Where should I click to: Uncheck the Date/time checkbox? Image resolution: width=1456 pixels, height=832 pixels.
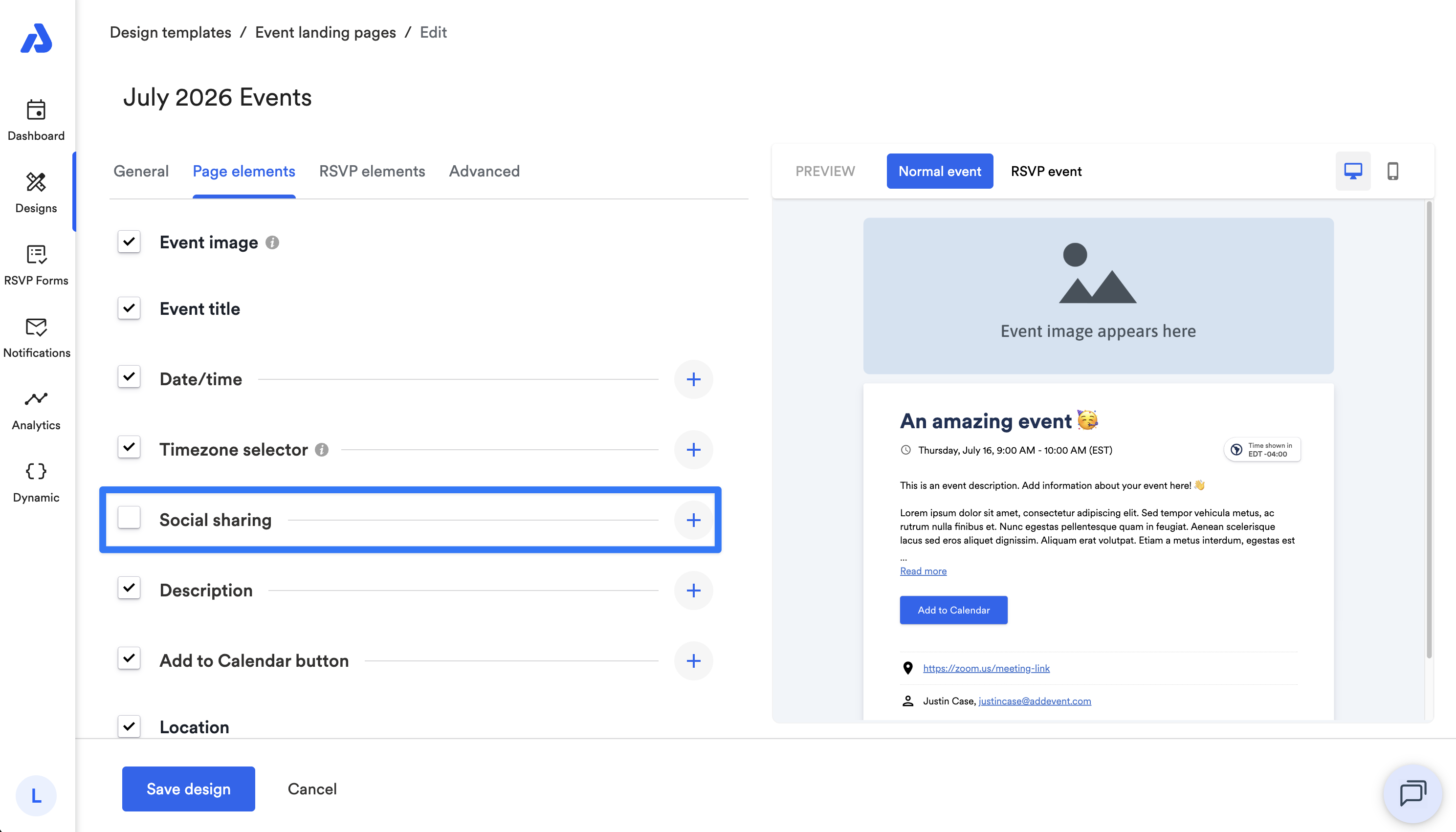pyautogui.click(x=129, y=376)
